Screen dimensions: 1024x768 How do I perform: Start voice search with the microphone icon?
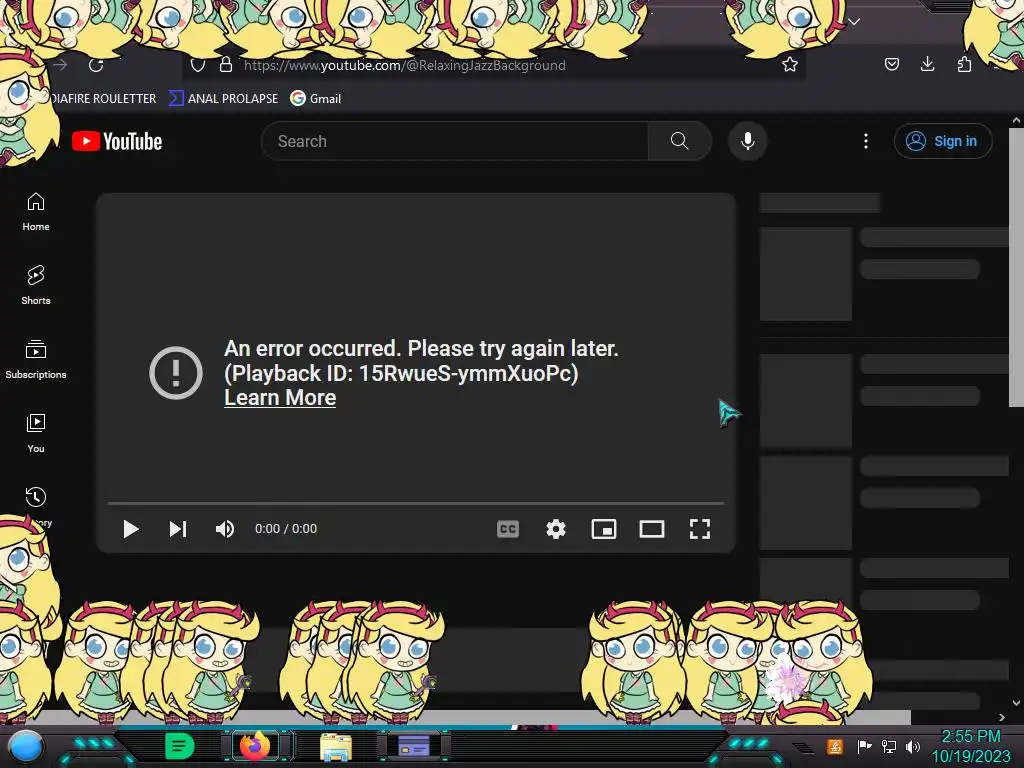[x=748, y=141]
